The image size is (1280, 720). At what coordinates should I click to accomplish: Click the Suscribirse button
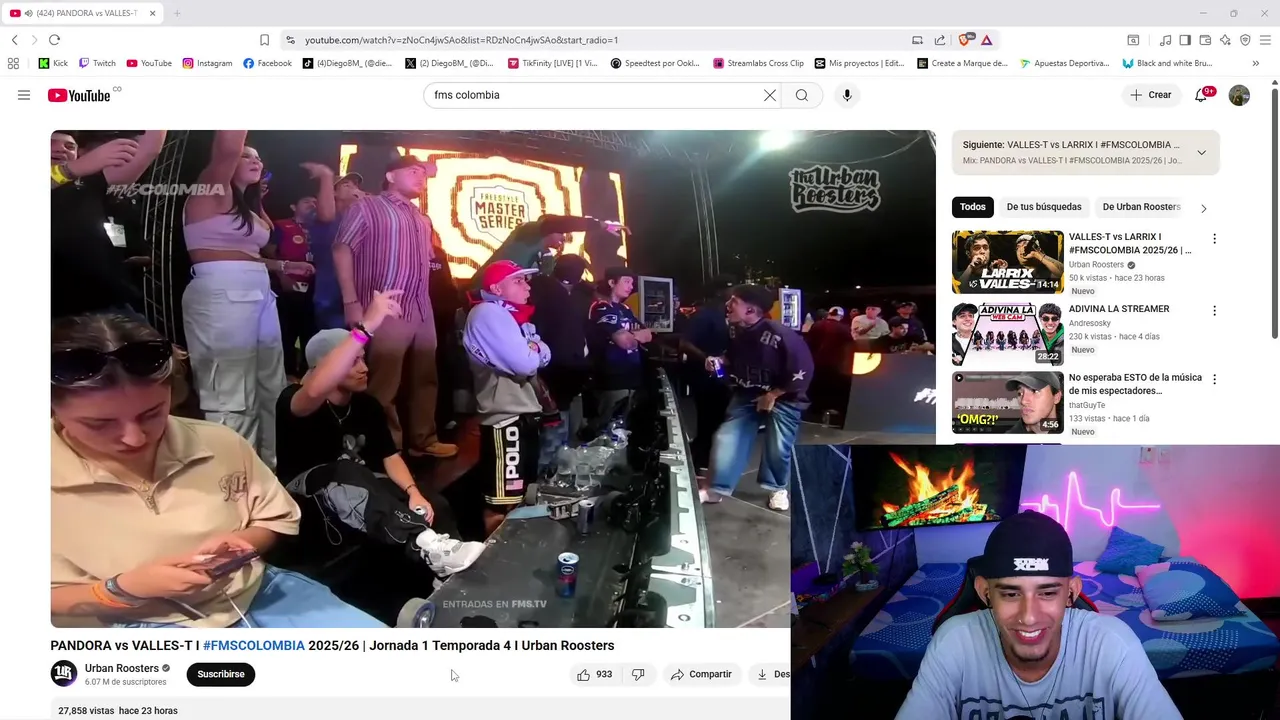point(221,674)
